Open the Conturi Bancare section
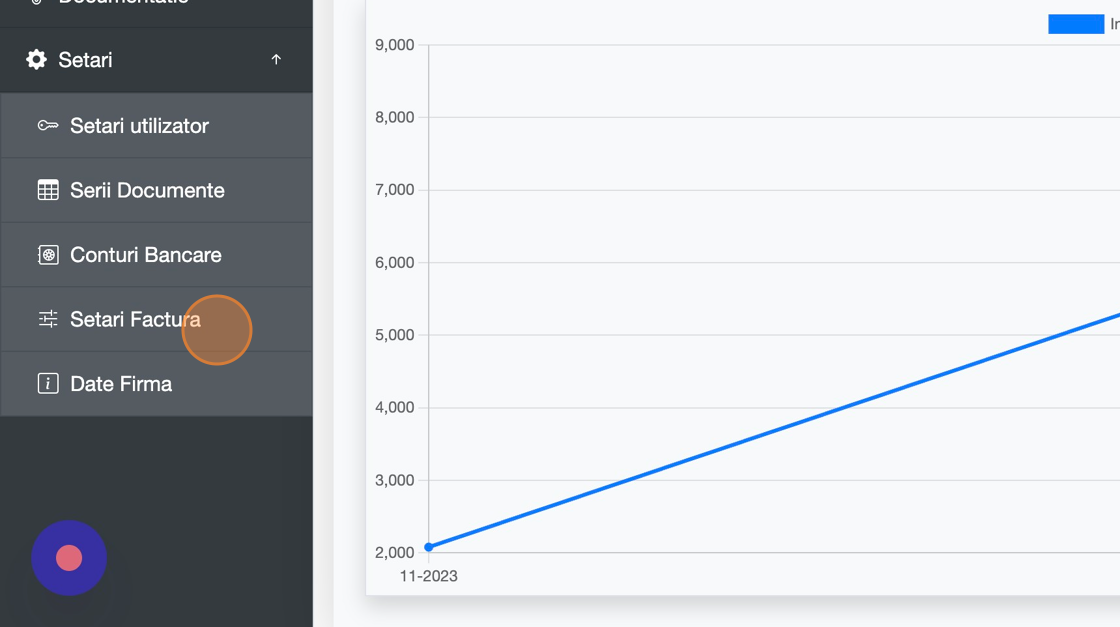1120x627 pixels. click(145, 255)
